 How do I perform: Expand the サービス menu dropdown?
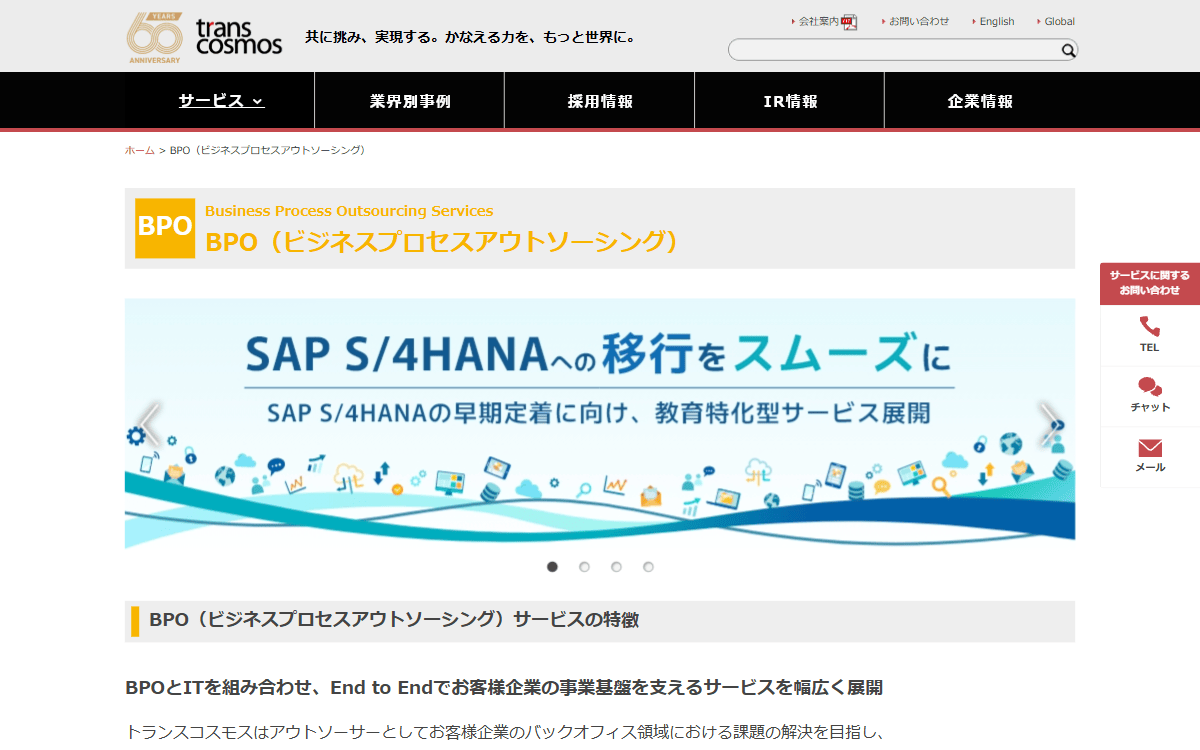click(220, 101)
